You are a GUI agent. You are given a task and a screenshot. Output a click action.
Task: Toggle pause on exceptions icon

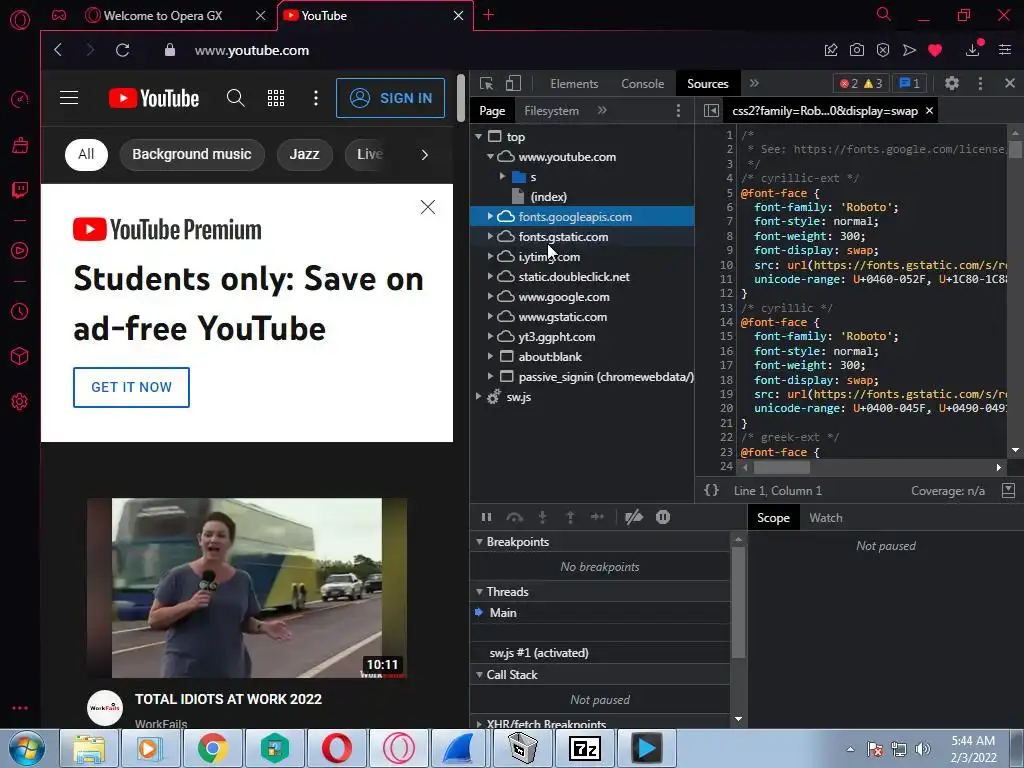[663, 517]
